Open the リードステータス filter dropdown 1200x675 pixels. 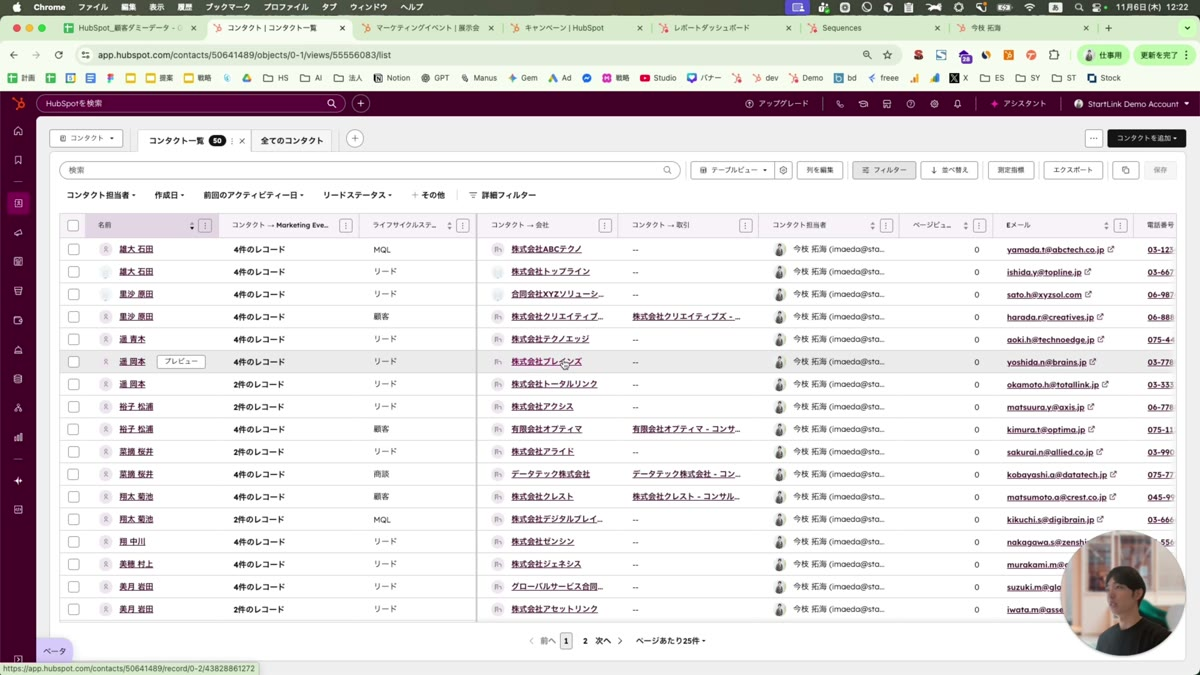pyautogui.click(x=357, y=195)
